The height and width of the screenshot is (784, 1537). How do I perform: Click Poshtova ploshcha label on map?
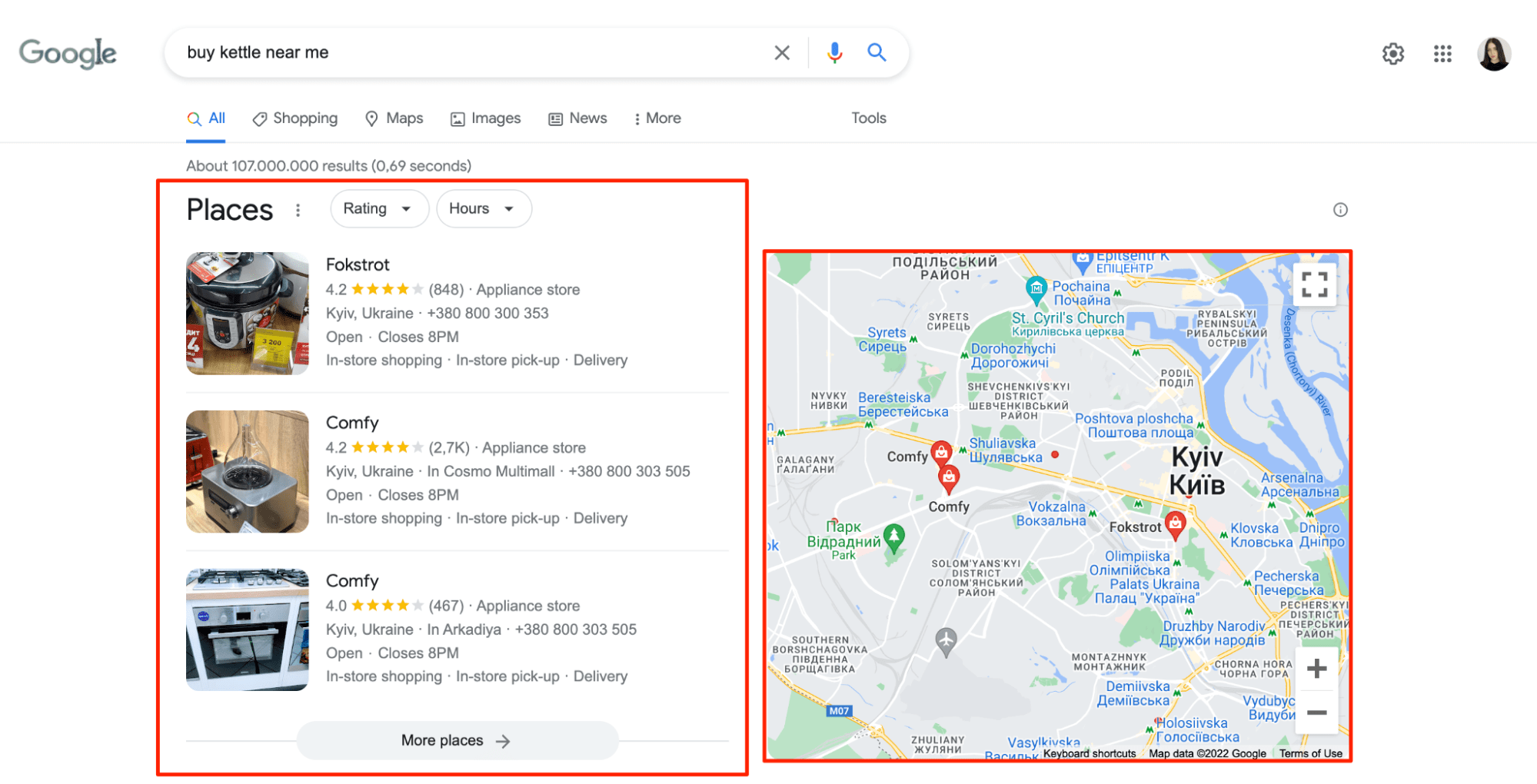coord(1134,425)
